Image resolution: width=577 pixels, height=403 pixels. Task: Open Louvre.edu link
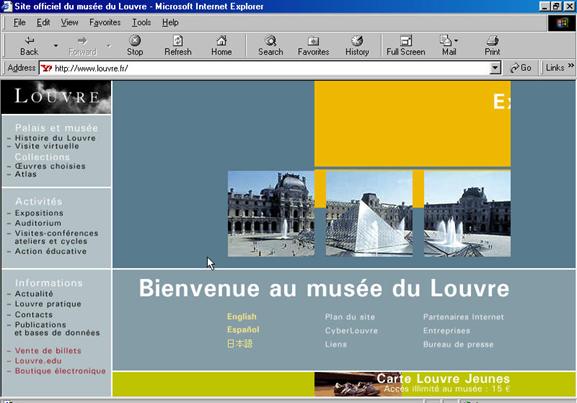click(38, 361)
